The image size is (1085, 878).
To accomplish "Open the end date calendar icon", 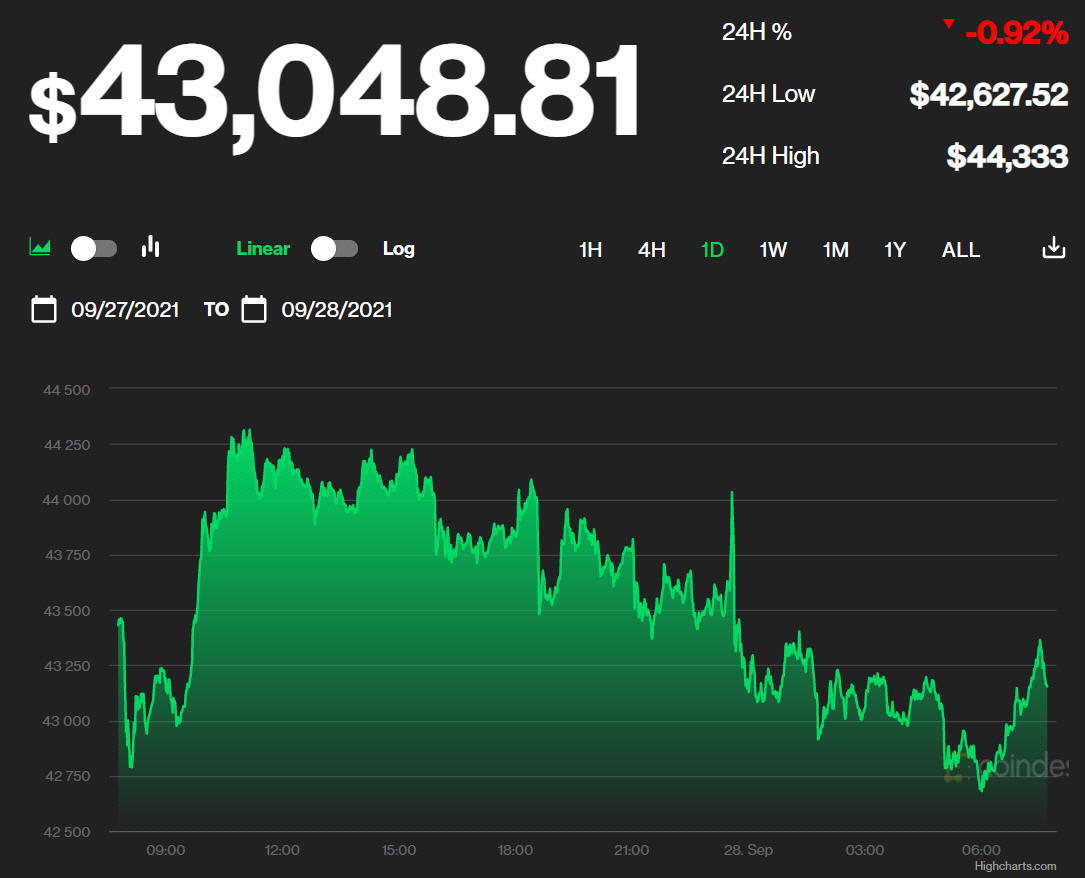I will 254,310.
